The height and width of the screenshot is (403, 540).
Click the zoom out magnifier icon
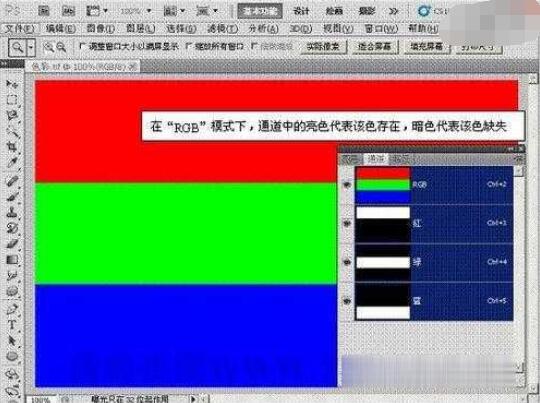pyautogui.click(x=61, y=47)
